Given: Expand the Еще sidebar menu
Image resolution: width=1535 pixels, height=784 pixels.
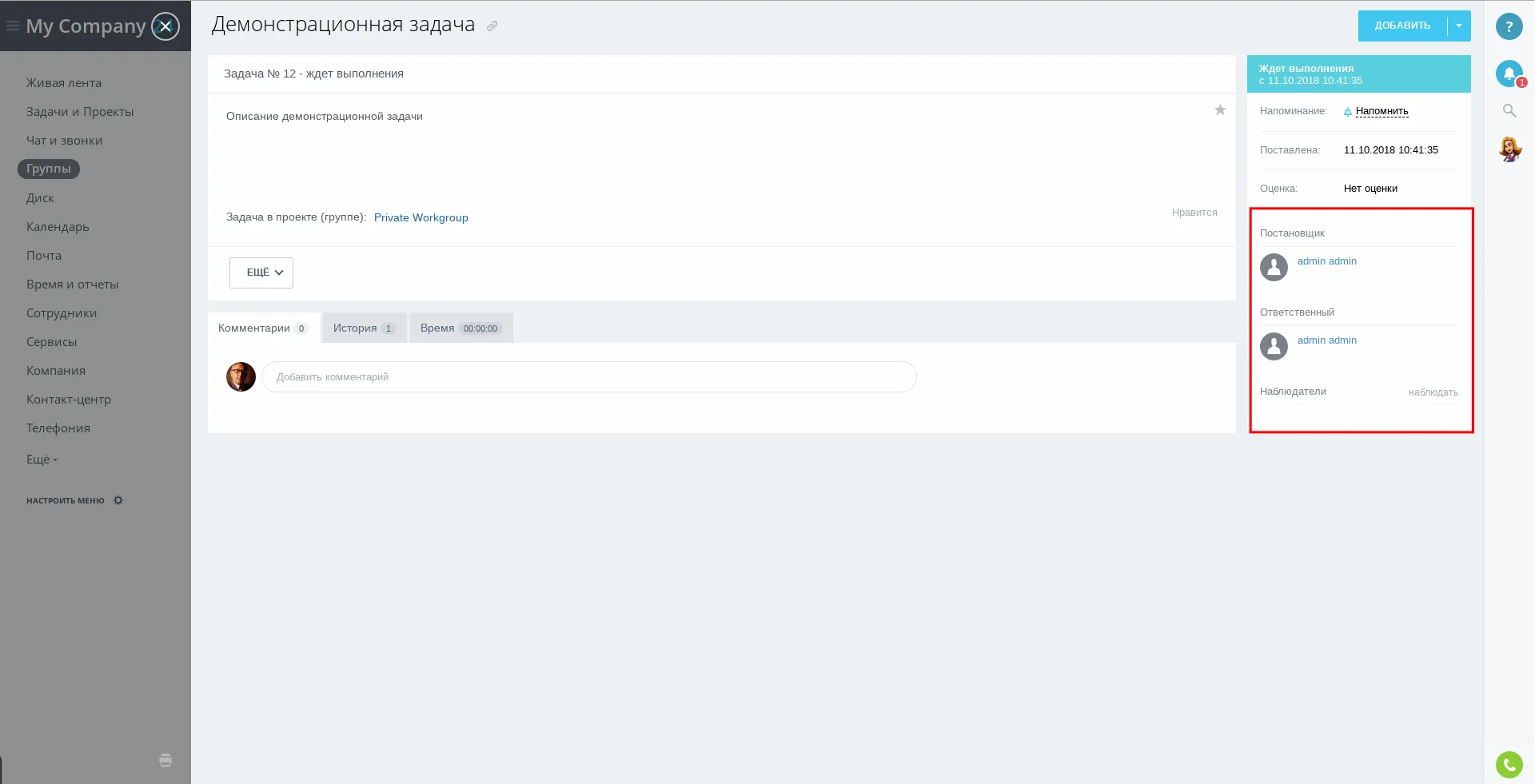Looking at the screenshot, I should tap(42, 460).
